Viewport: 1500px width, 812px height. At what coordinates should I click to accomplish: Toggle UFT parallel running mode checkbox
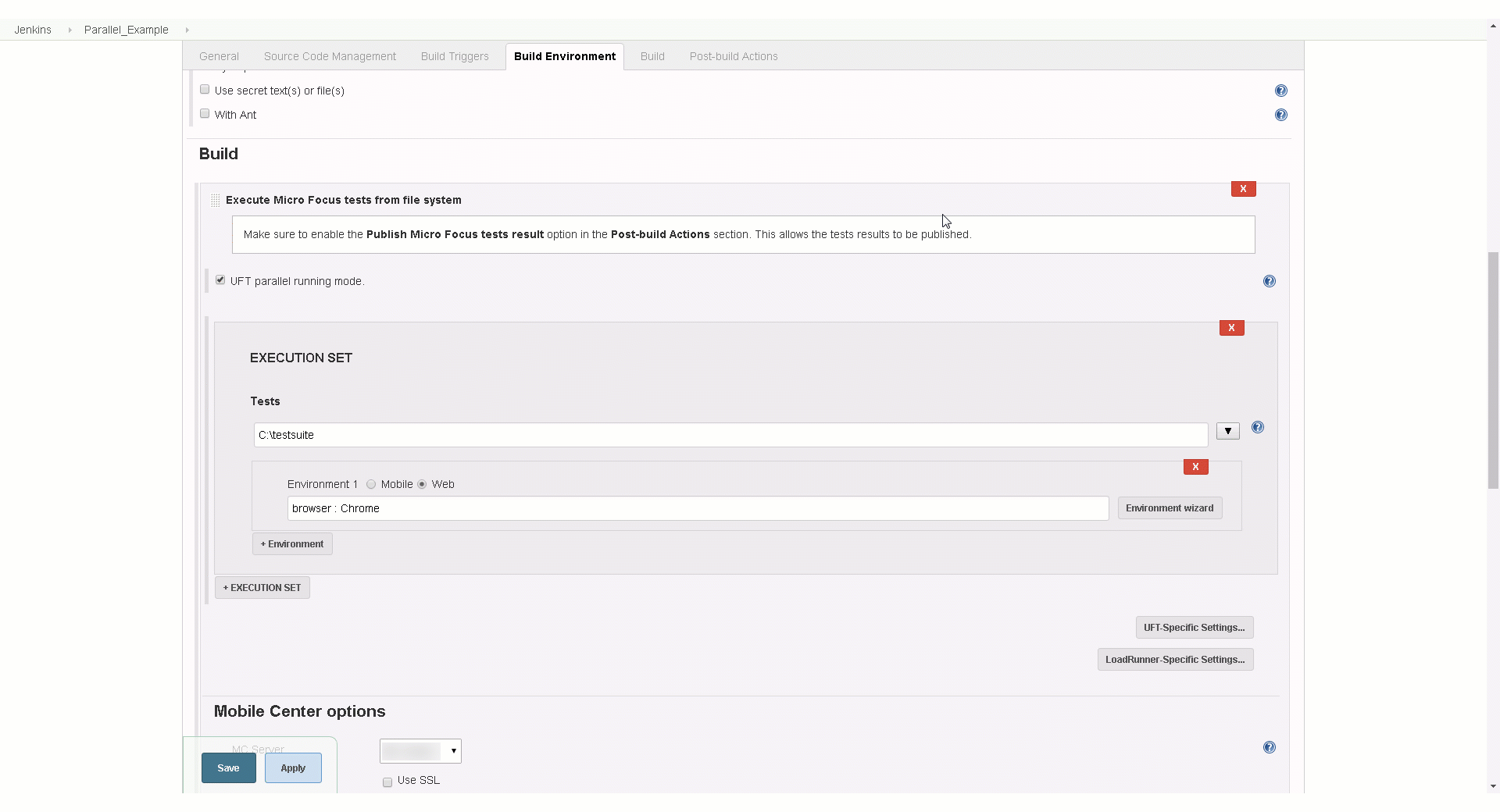click(220, 280)
